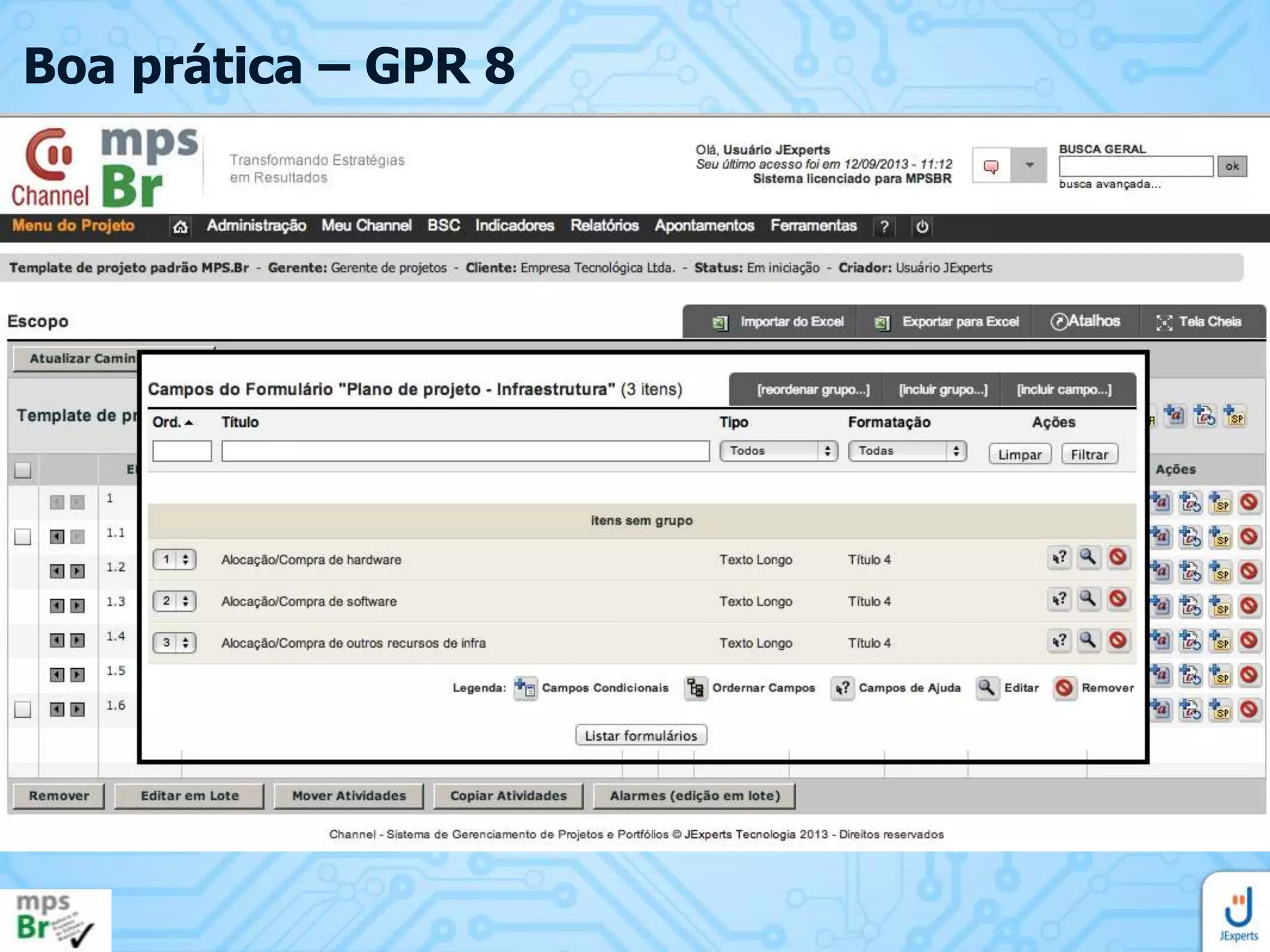Open help fields for Alocação/Compra de hardware
The height and width of the screenshot is (952, 1270).
[x=1060, y=558]
